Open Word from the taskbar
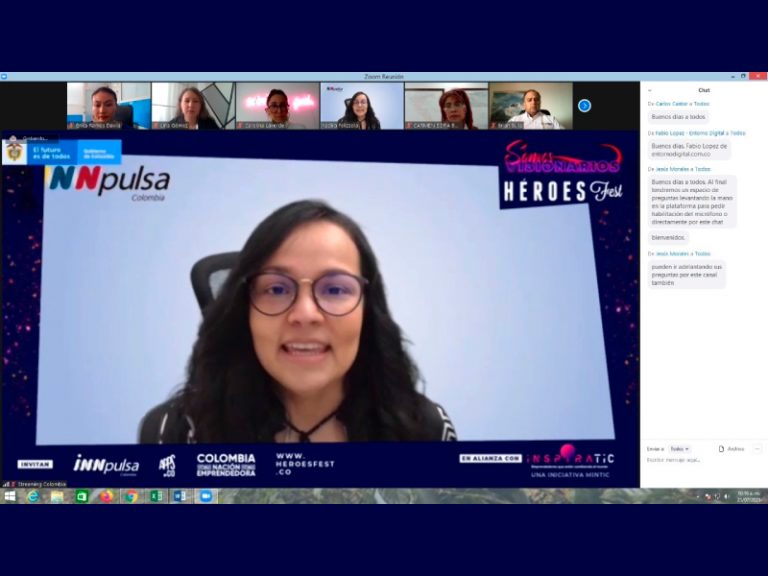The image size is (768, 576). (x=181, y=496)
